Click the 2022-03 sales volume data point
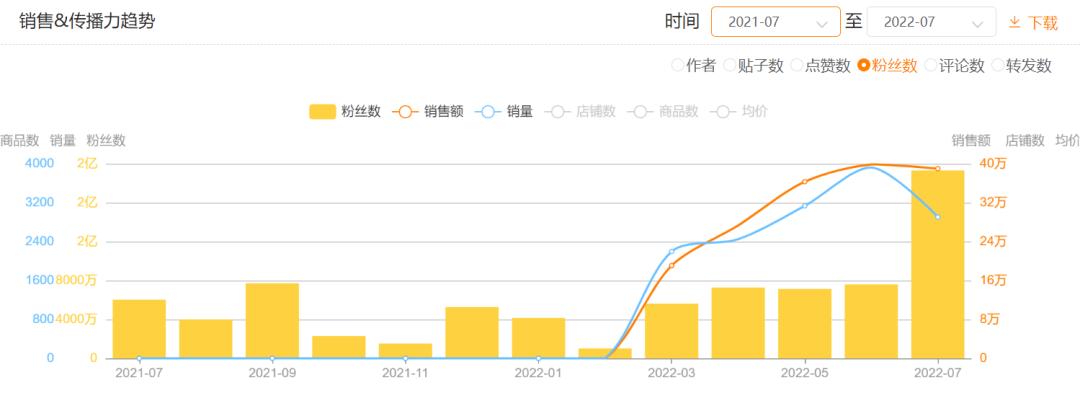 672,251
